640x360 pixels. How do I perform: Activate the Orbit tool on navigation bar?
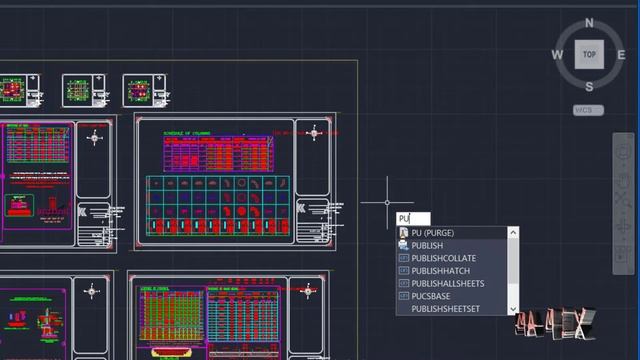(623, 227)
